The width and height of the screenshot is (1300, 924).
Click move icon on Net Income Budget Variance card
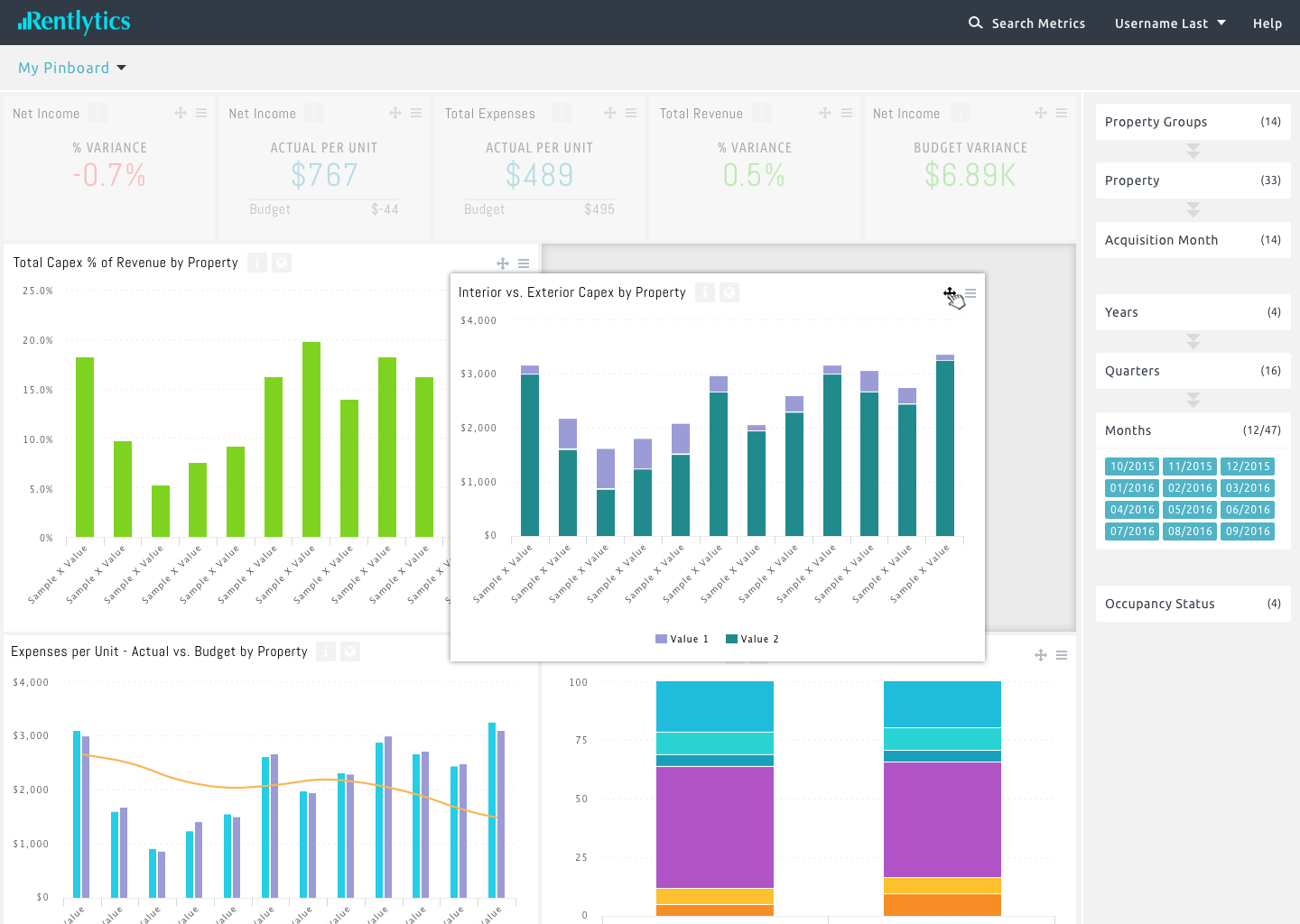click(x=1041, y=113)
